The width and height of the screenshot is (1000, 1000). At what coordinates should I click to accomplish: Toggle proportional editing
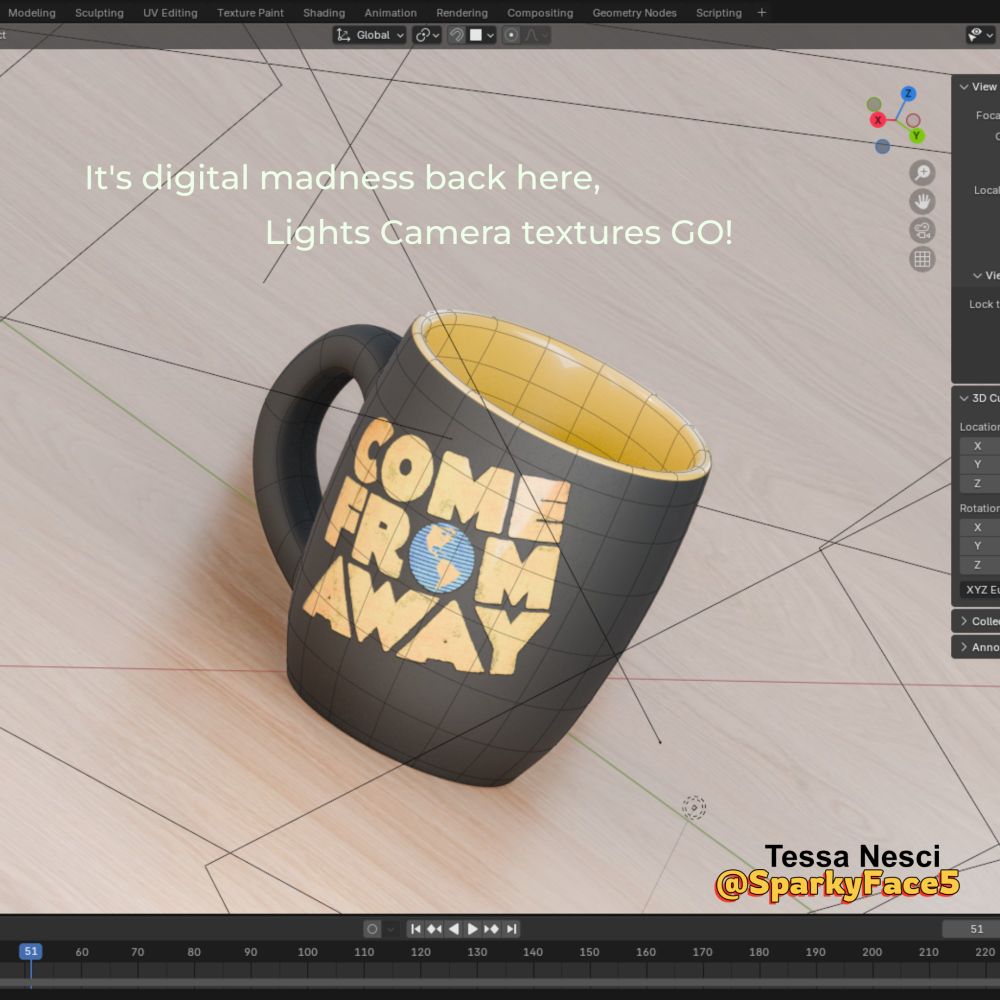click(x=511, y=35)
